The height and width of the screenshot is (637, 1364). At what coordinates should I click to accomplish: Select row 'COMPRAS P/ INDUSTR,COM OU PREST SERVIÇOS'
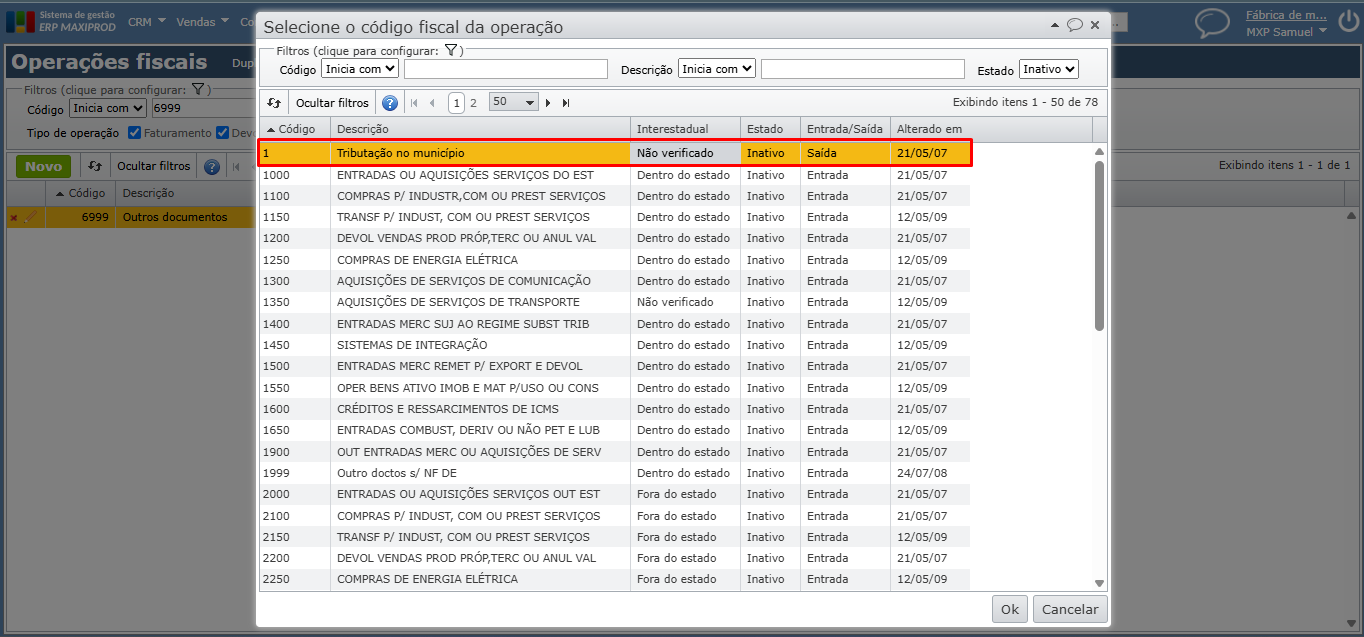[614, 196]
